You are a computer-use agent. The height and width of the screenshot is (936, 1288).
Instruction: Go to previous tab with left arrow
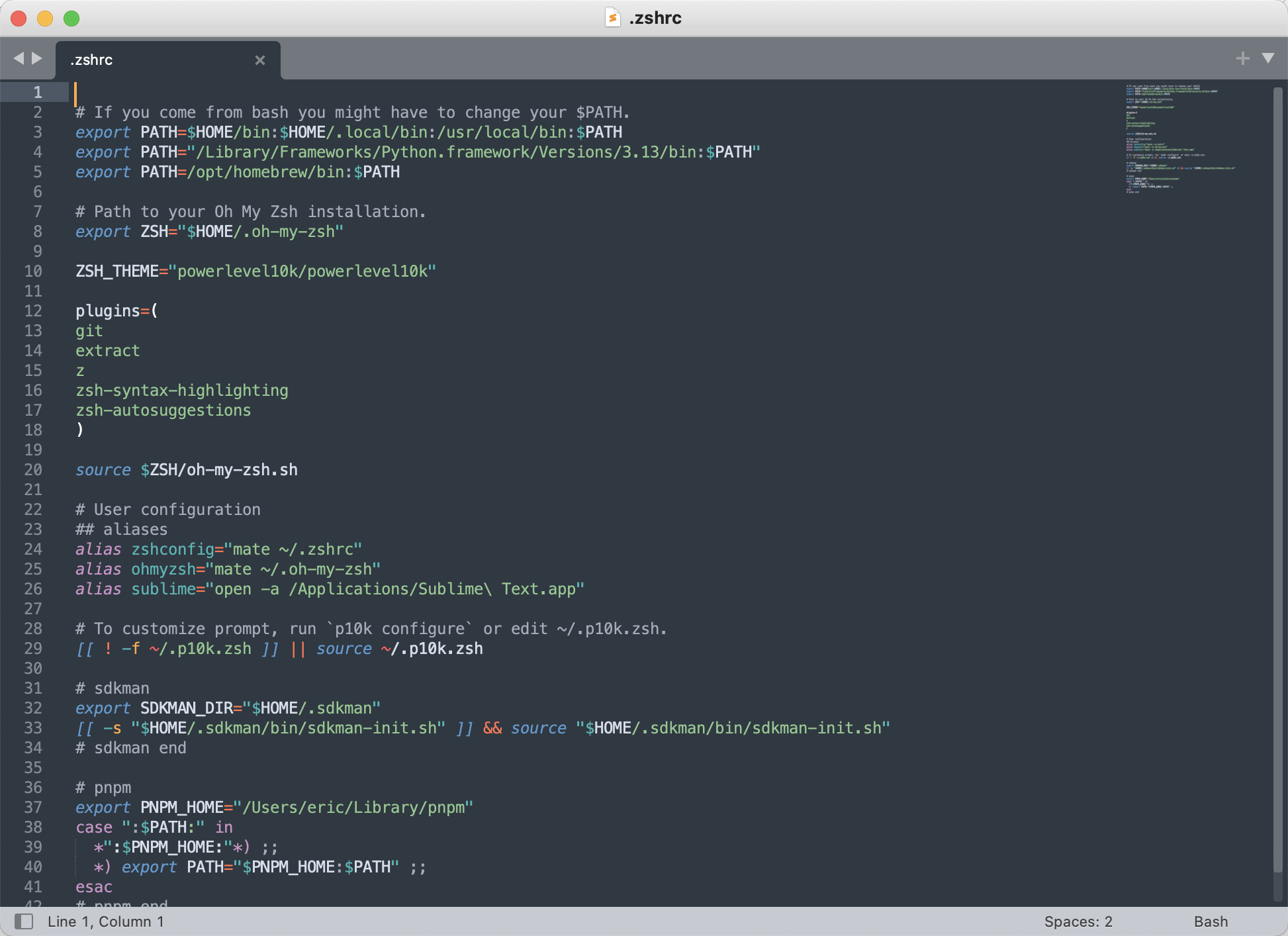(19, 58)
